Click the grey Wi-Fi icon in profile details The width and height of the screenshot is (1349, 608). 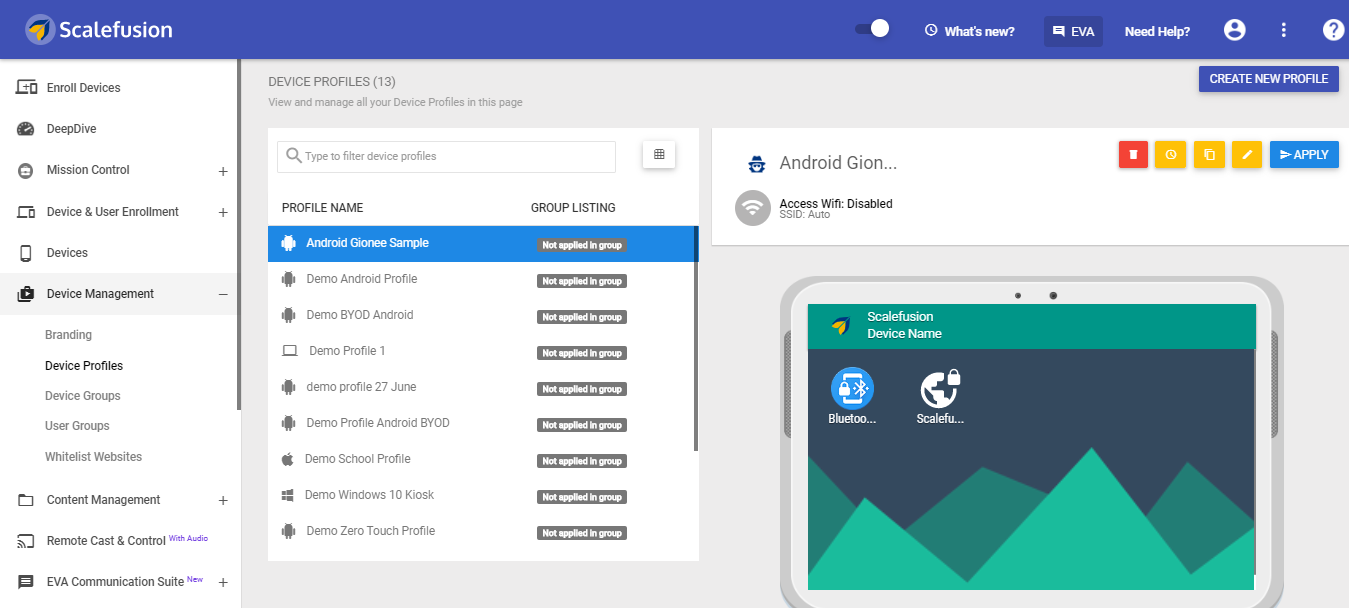point(753,208)
